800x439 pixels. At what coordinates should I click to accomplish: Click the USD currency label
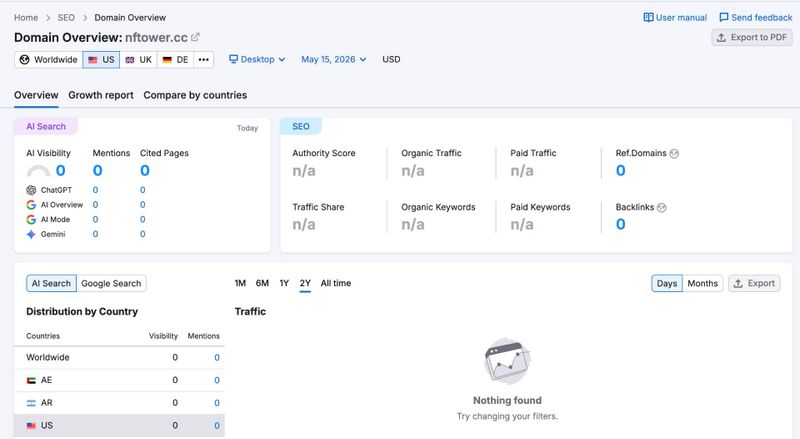coord(391,59)
